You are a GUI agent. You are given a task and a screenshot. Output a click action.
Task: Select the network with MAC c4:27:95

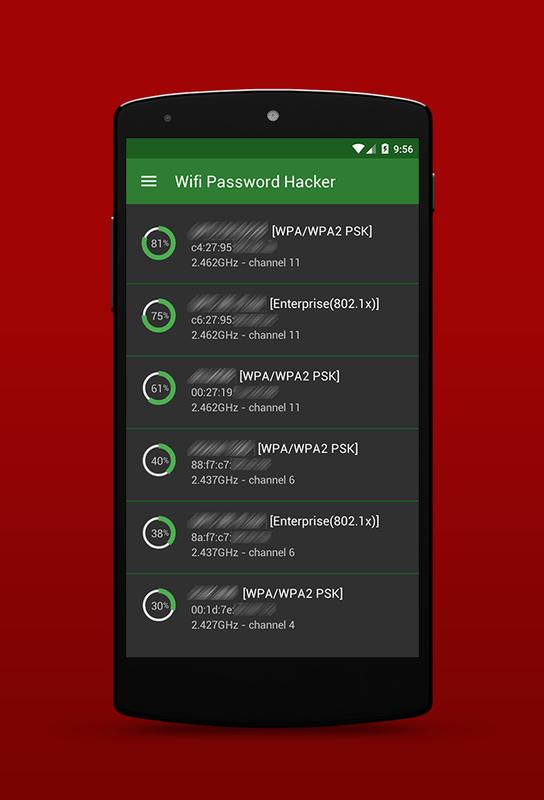(x=273, y=247)
